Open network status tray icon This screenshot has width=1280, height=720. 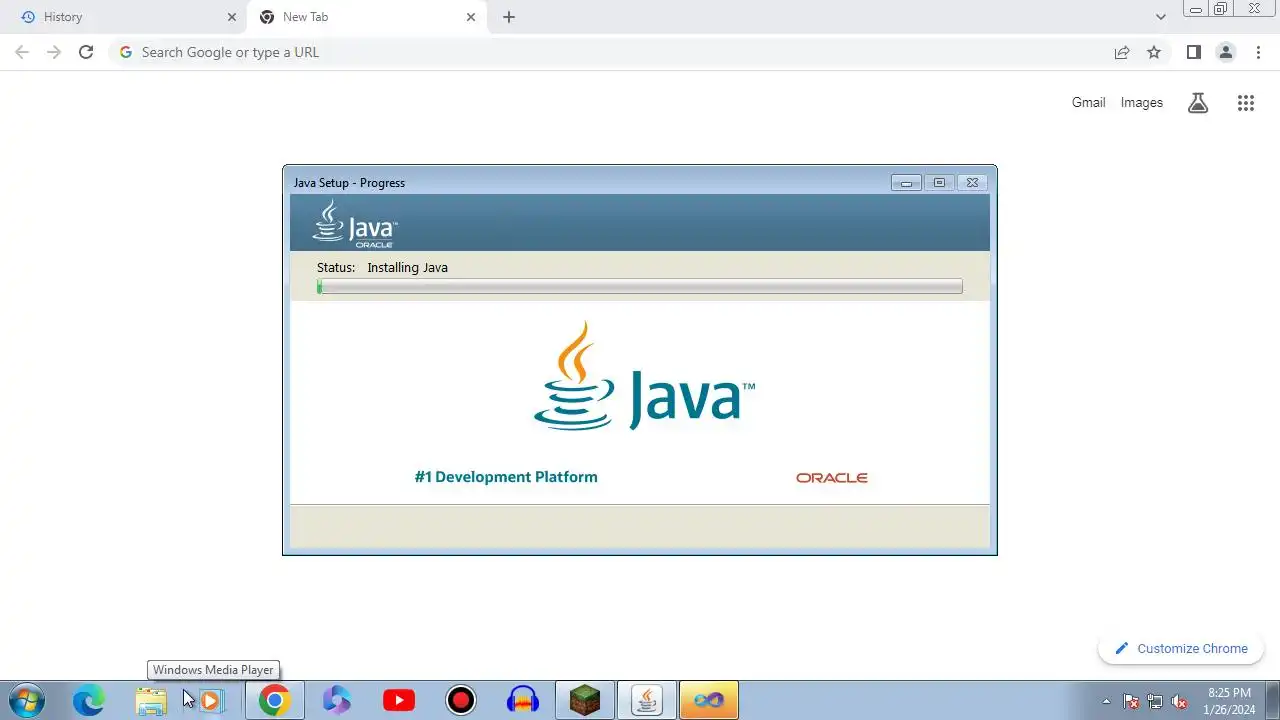click(x=1155, y=701)
